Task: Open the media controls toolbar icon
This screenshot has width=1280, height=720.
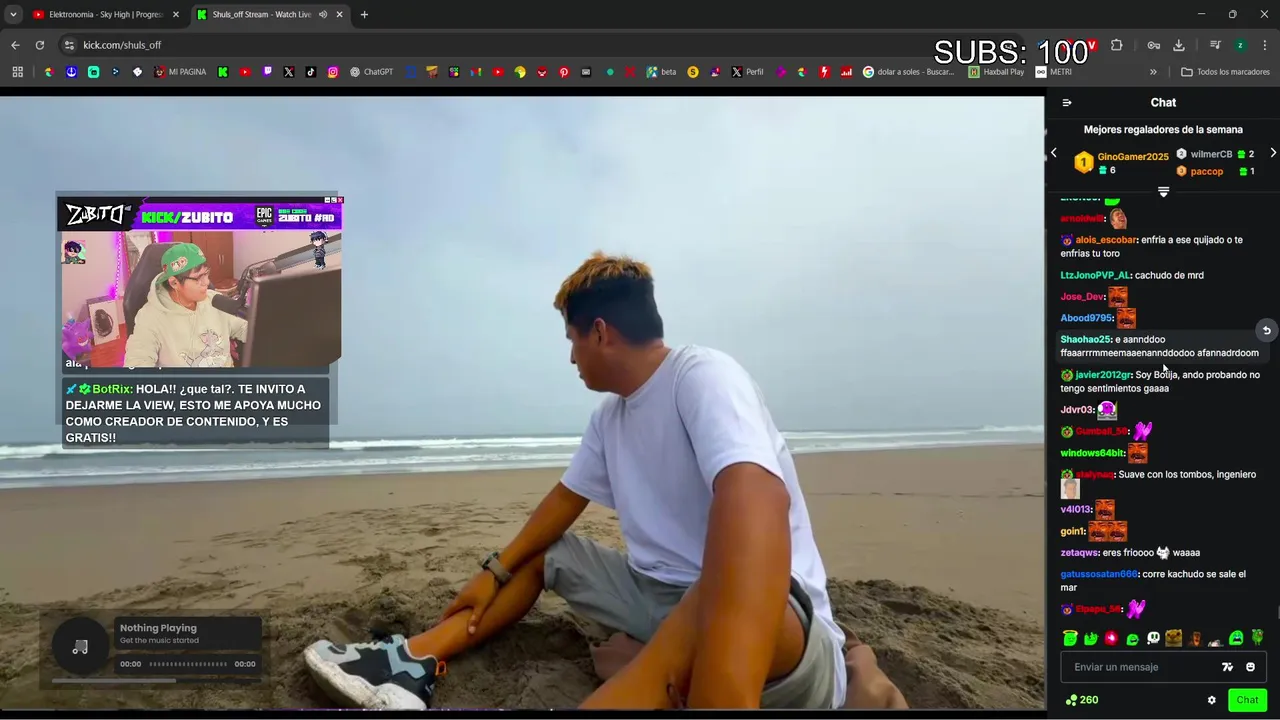Action: coord(1215,45)
